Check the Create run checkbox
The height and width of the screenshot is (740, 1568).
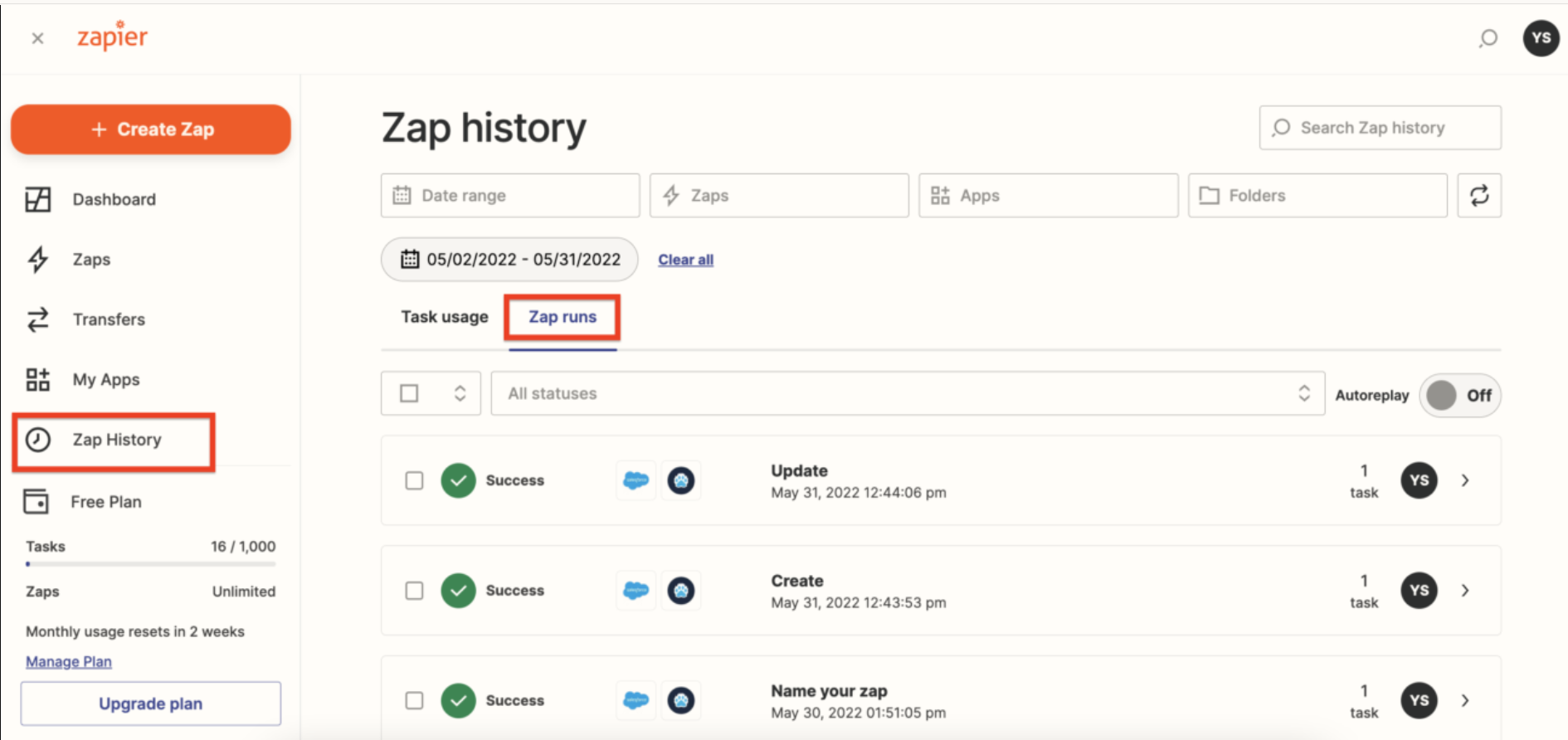[x=414, y=591]
